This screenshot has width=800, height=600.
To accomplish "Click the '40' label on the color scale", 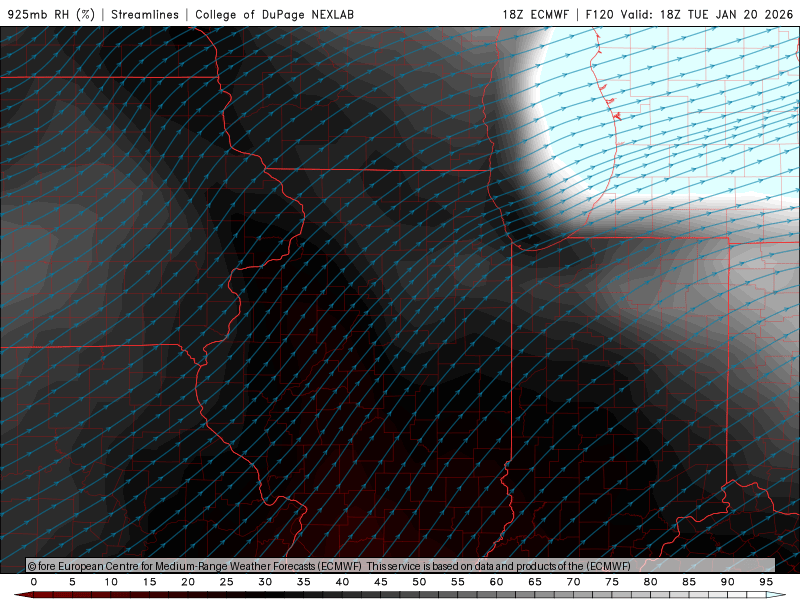I will click(x=342, y=582).
